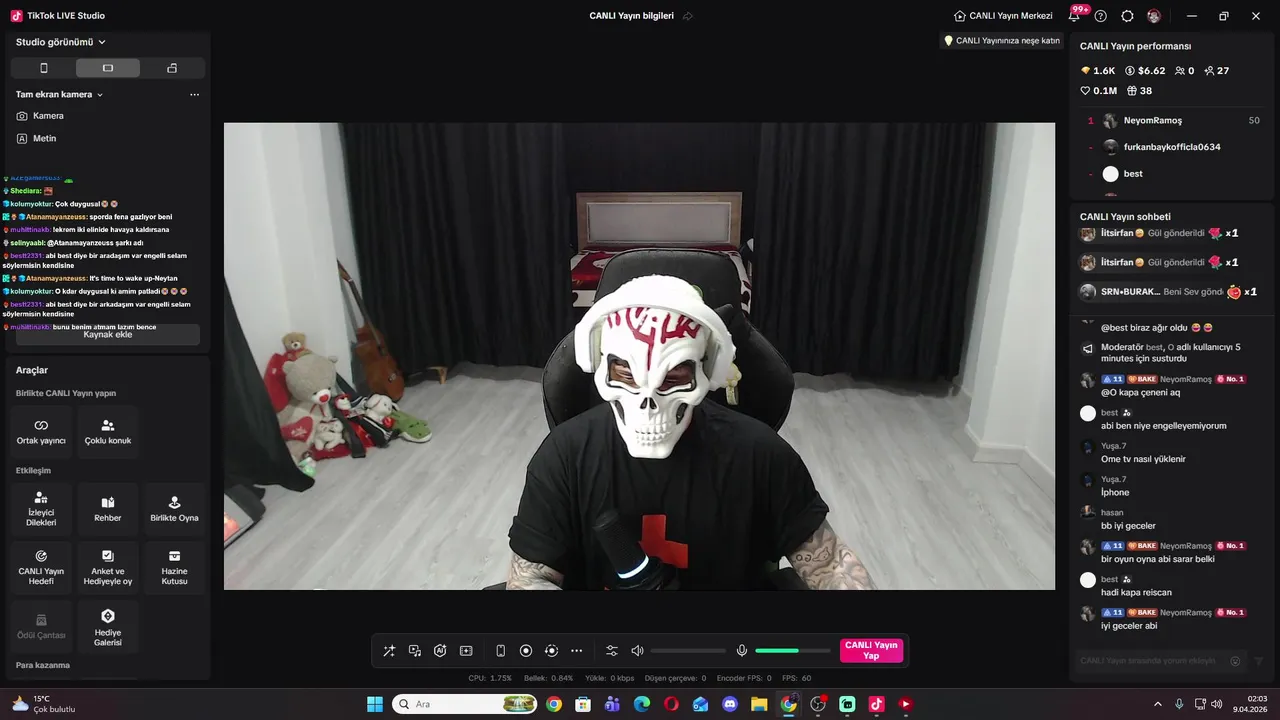Open Discord from the taskbar
The width and height of the screenshot is (1280, 720).
tap(730, 704)
